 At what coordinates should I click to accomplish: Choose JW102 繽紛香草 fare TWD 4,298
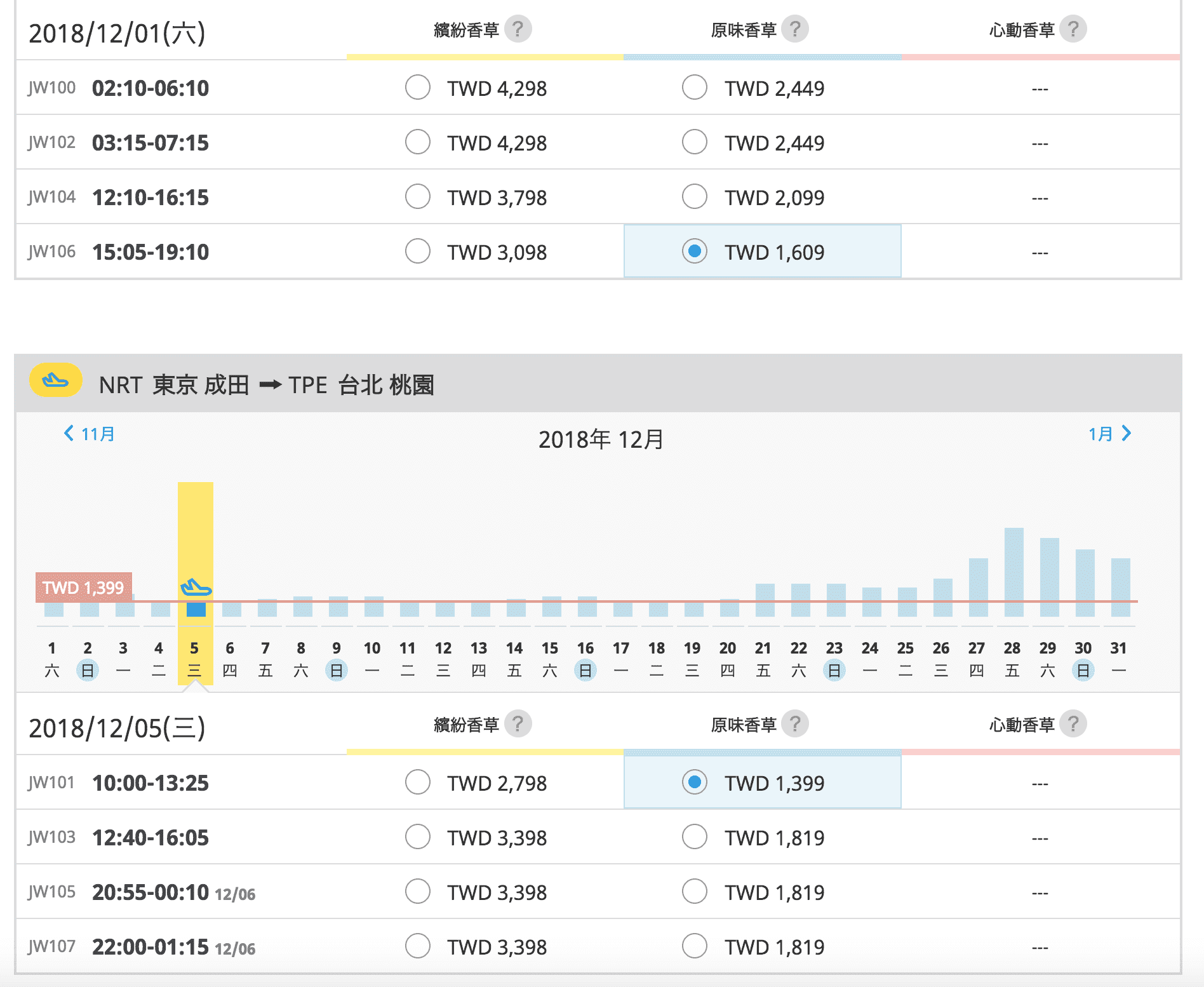(418, 142)
